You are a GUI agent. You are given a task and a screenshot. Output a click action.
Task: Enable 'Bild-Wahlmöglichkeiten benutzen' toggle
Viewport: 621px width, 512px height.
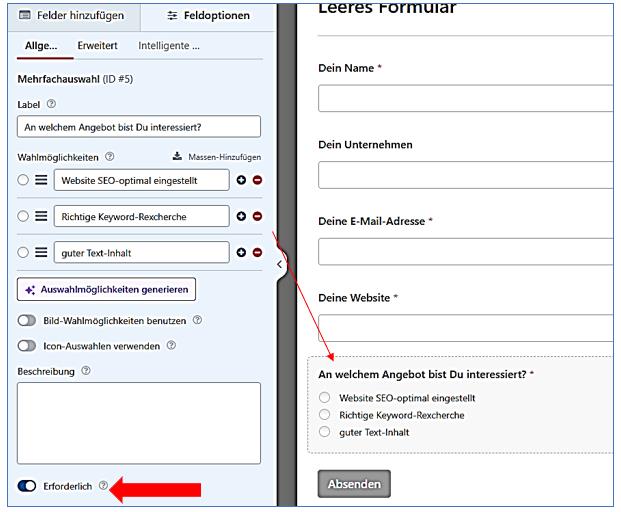[27, 320]
